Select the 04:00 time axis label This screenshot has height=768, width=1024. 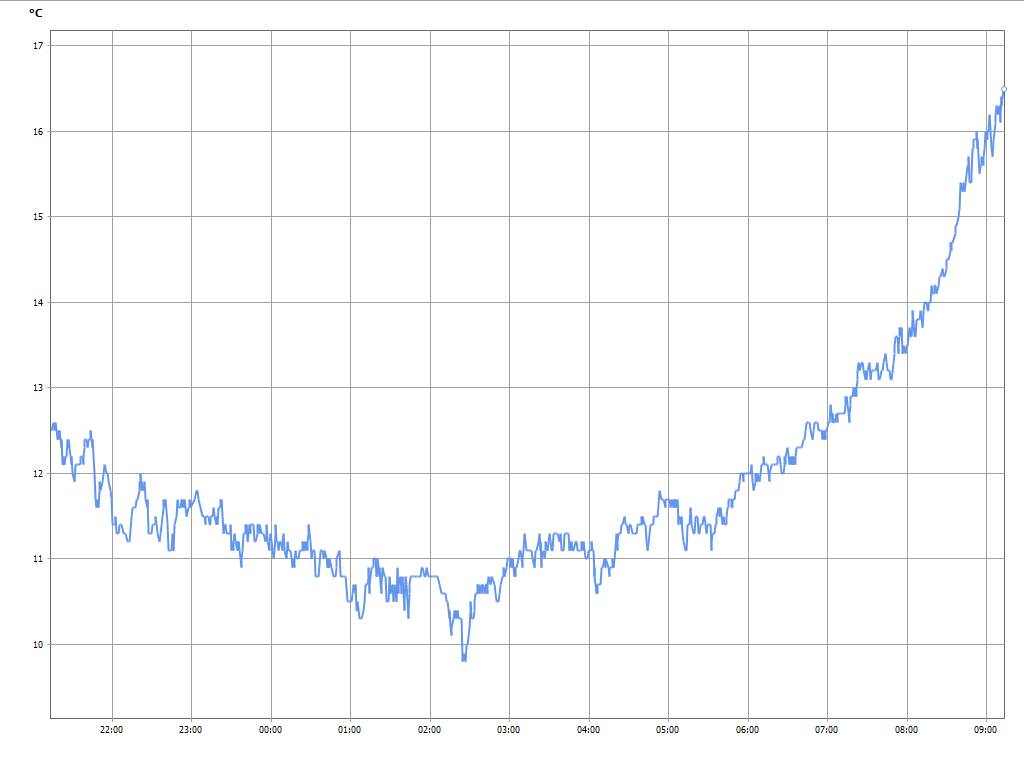pyautogui.click(x=589, y=730)
